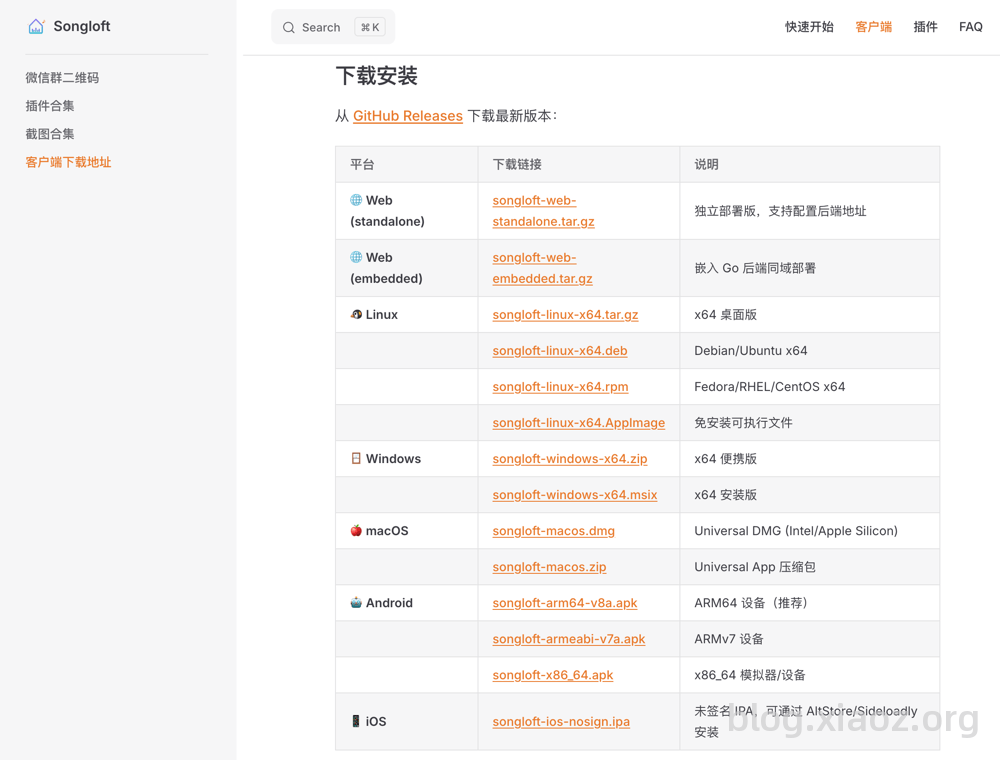The height and width of the screenshot is (760, 1000).
Task: Click the 下载安装 heading
Action: tap(376, 76)
